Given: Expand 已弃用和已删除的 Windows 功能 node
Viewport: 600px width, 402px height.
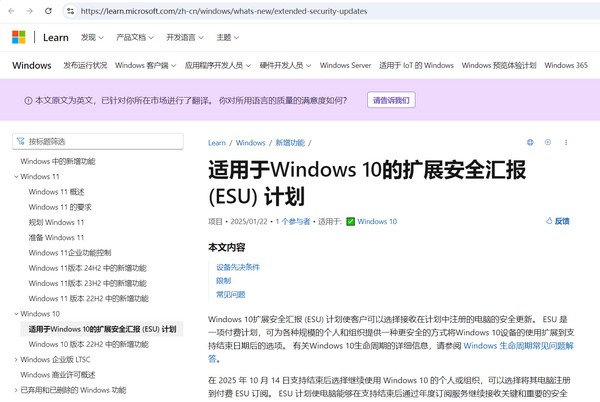Looking at the screenshot, I should (x=16, y=390).
